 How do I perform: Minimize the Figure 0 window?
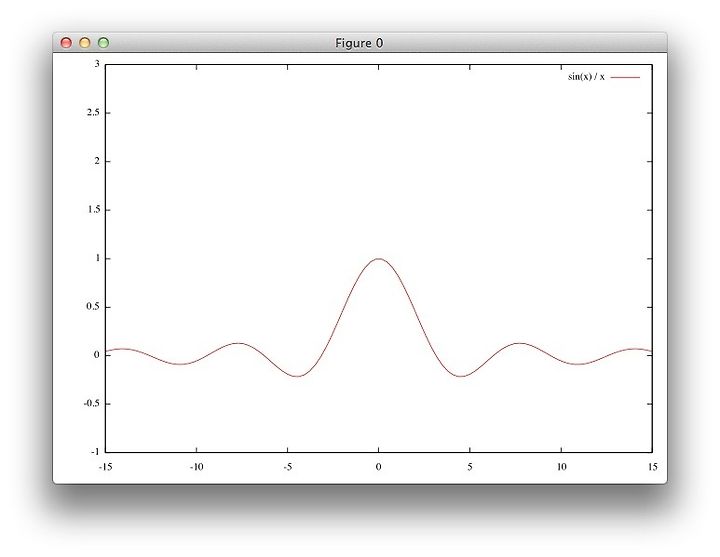[x=85, y=43]
